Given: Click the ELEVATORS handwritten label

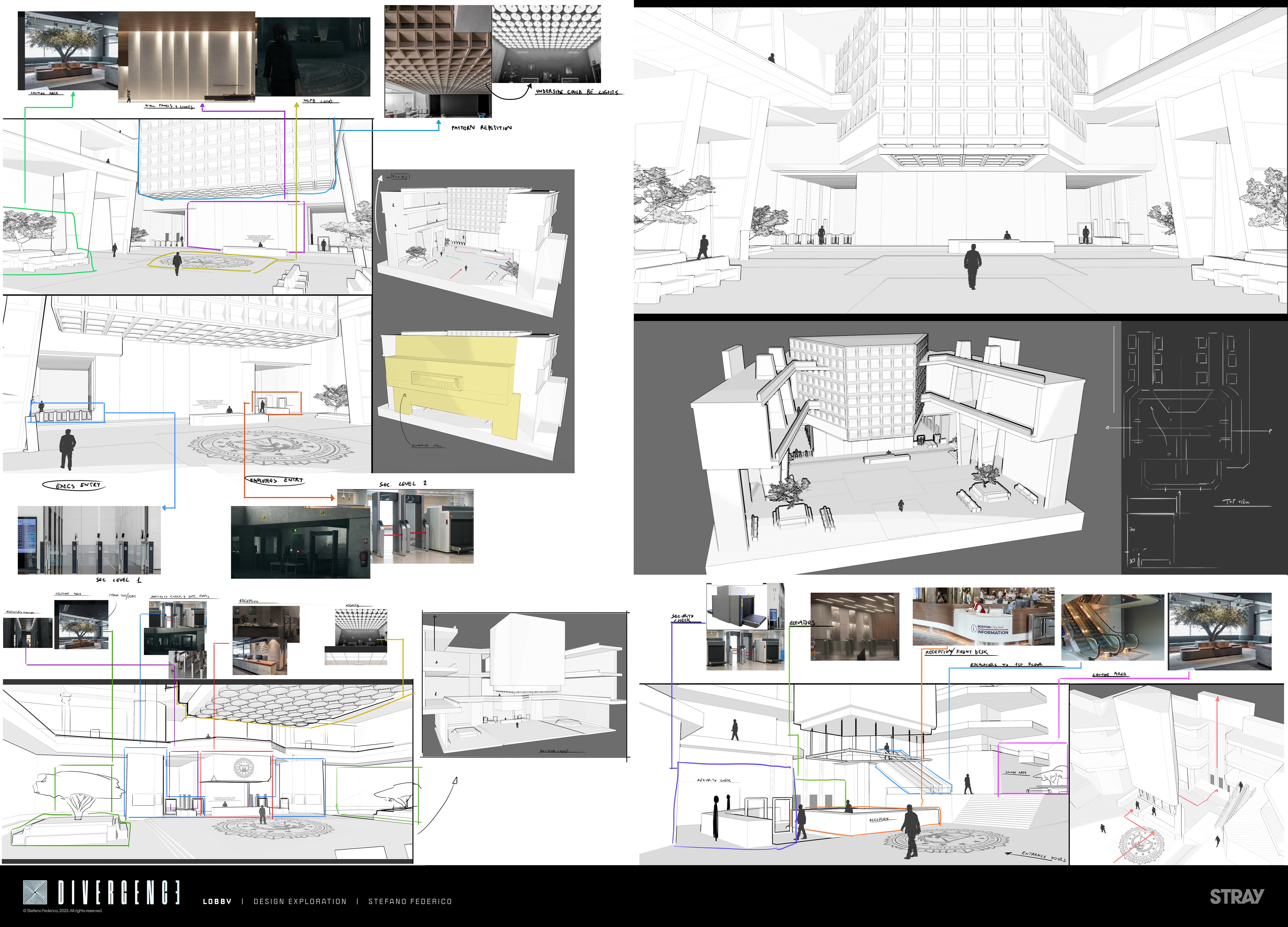Looking at the screenshot, I should [802, 623].
